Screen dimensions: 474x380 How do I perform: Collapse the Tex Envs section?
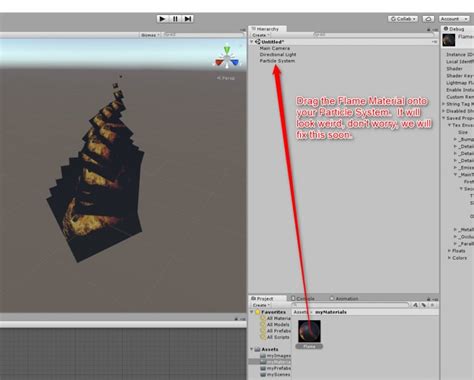click(x=449, y=125)
